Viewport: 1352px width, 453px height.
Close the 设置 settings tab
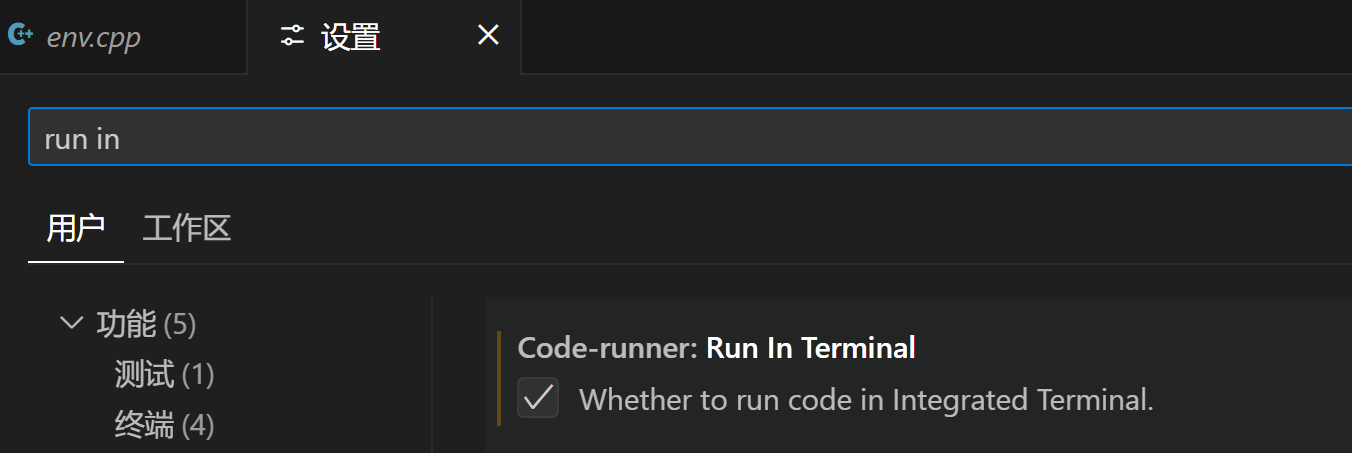coord(488,36)
